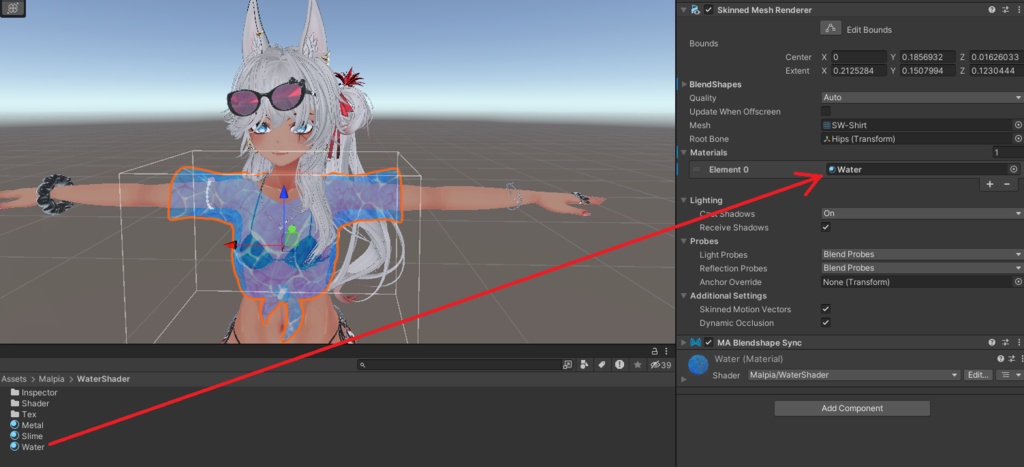The image size is (1024, 467).
Task: Open the Light Probes dropdown
Action: [922, 254]
